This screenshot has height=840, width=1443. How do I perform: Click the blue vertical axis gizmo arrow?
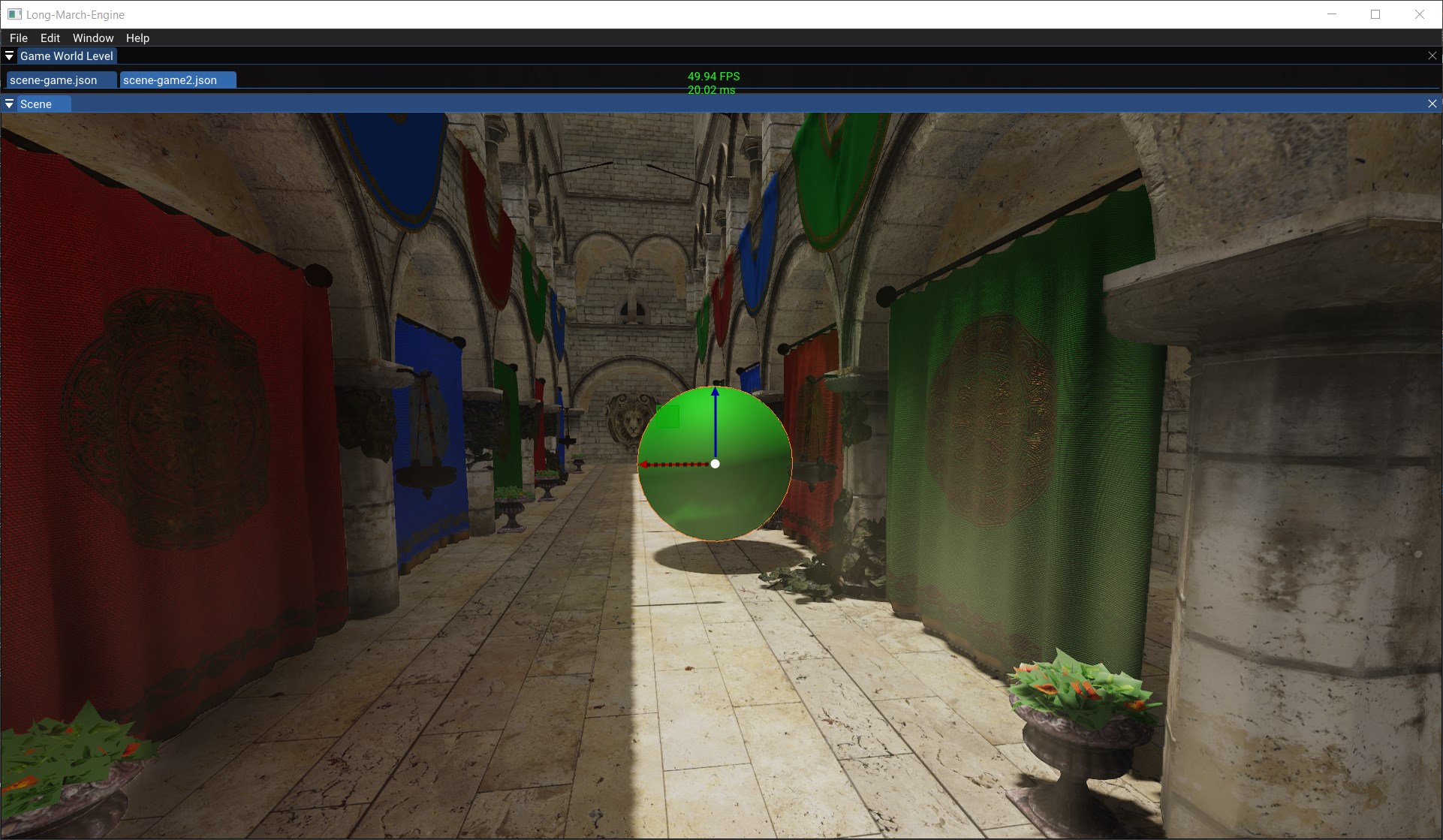click(715, 420)
